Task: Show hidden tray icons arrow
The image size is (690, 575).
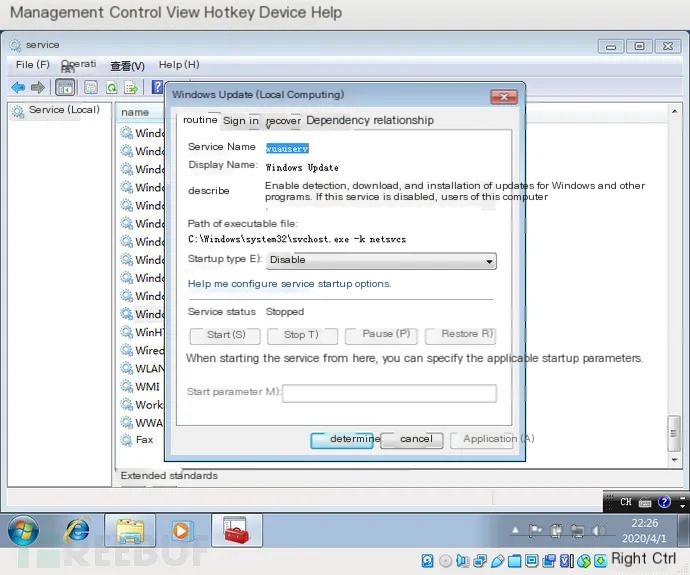Action: tap(515, 531)
